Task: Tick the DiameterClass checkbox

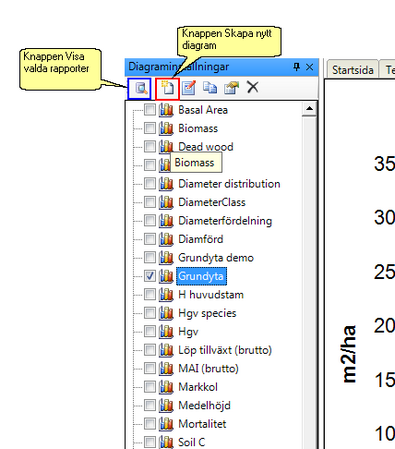Action: (x=150, y=202)
